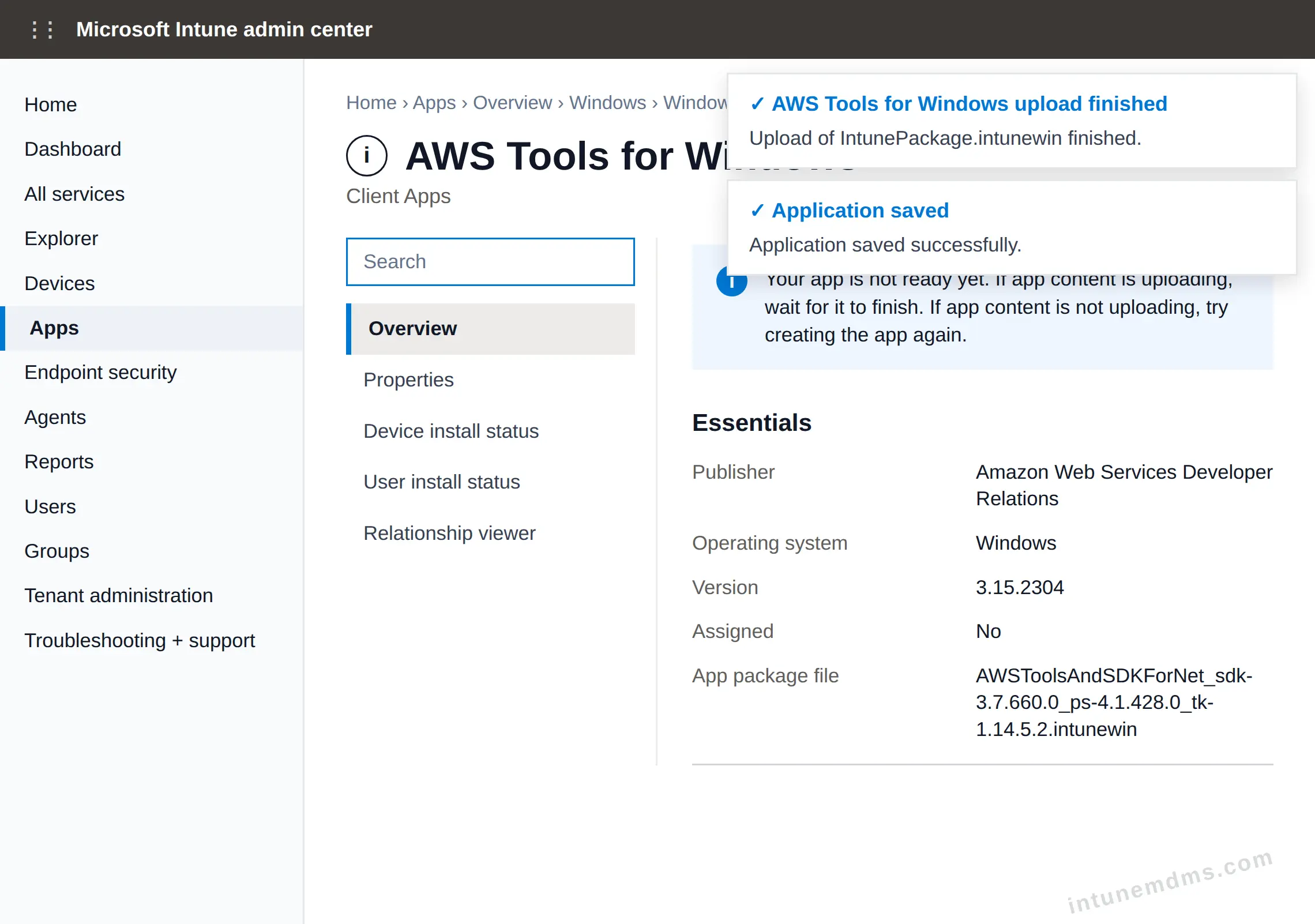Follow the Apps breadcrumb link
This screenshot has height=924, width=1315.
(434, 103)
